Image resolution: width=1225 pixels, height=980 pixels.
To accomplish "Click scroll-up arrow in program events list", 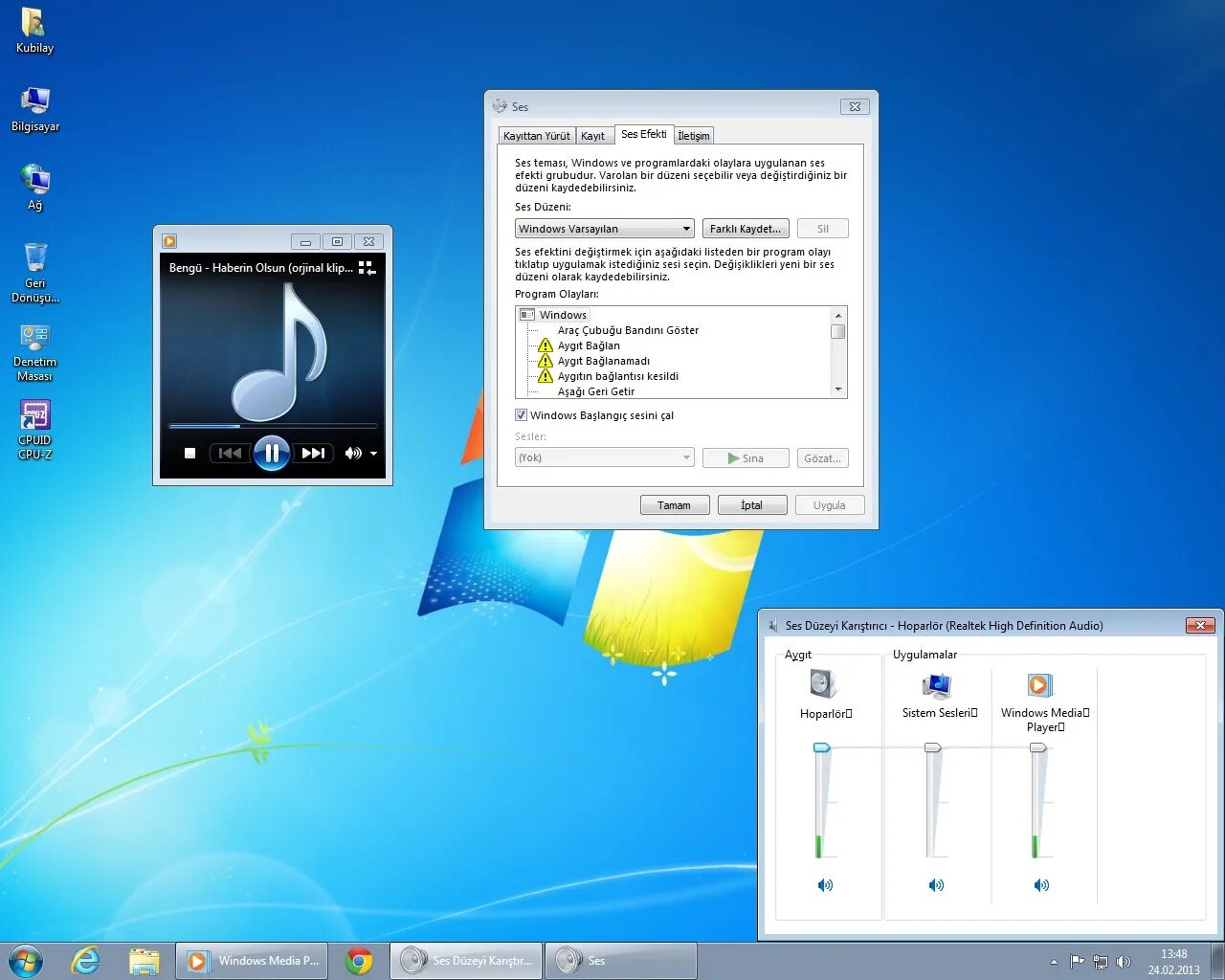I will click(838, 315).
